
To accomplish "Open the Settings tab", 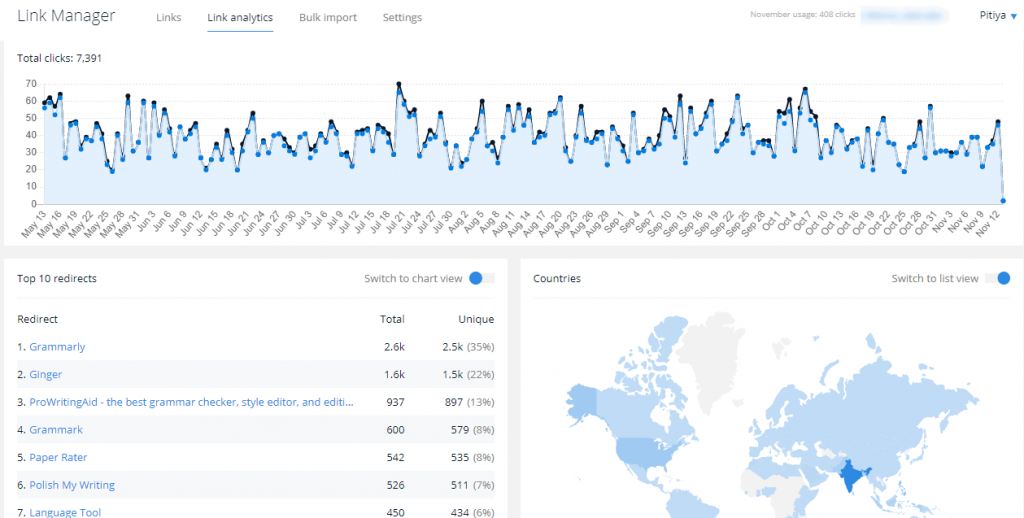I will pyautogui.click(x=402, y=18).
